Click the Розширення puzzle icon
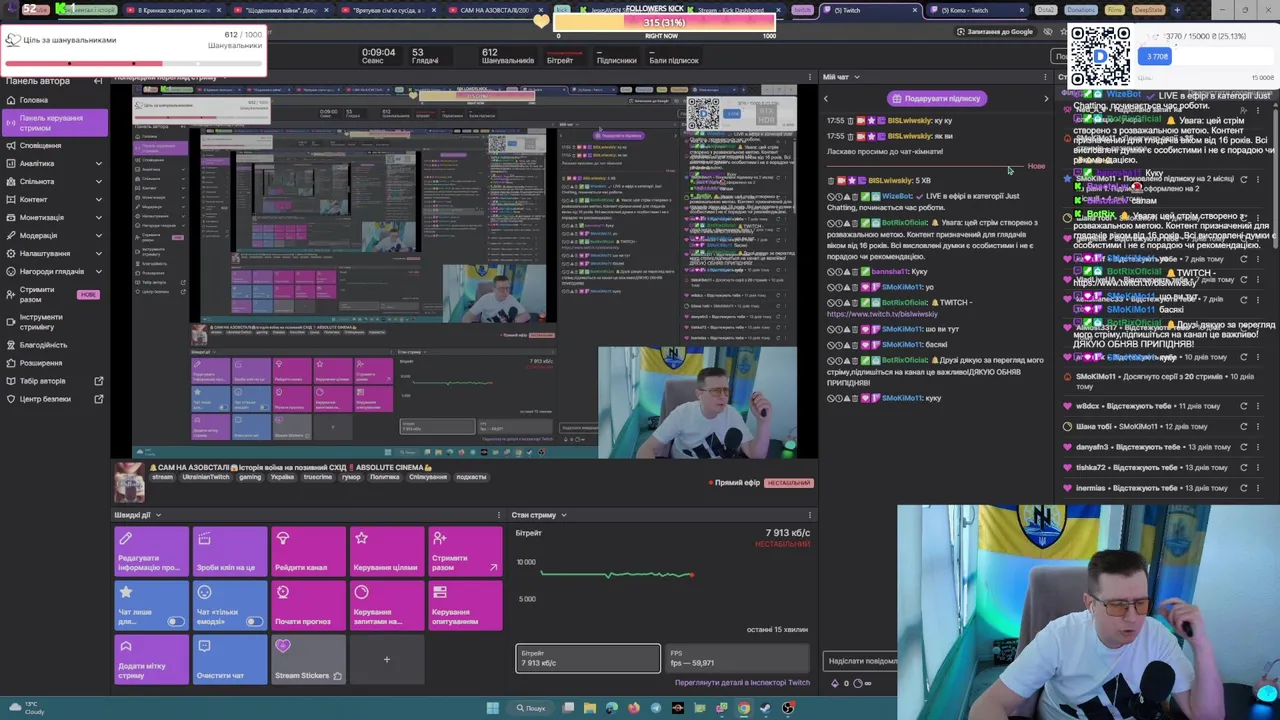 [10, 363]
